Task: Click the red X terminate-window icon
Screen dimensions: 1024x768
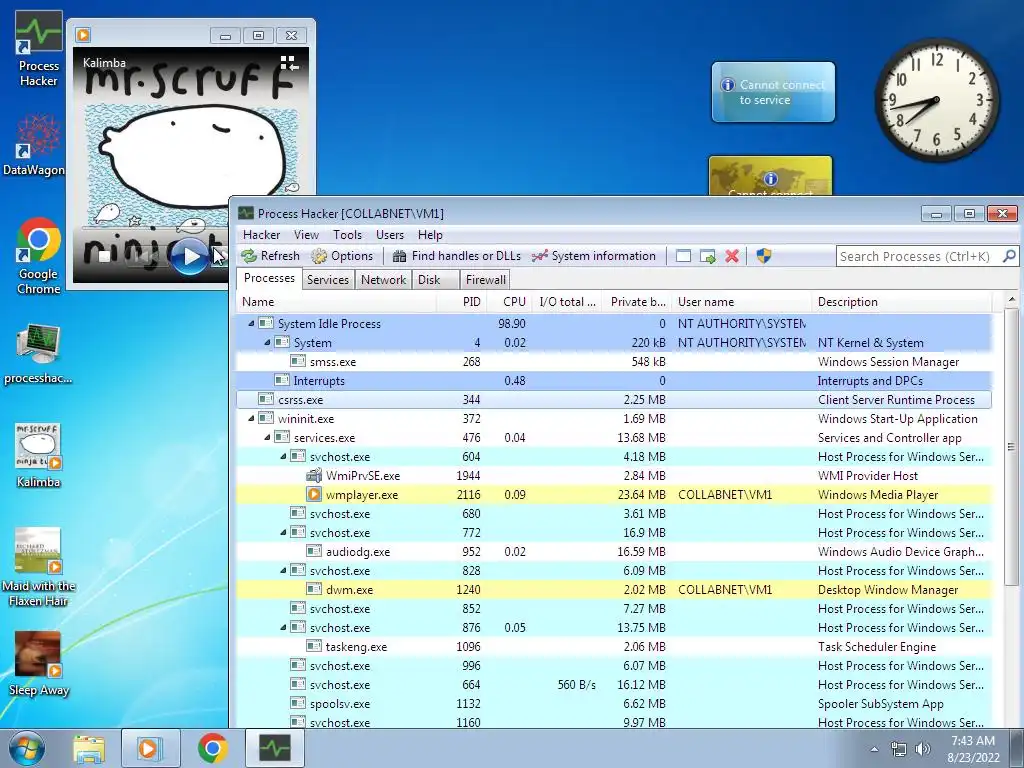Action: point(732,256)
